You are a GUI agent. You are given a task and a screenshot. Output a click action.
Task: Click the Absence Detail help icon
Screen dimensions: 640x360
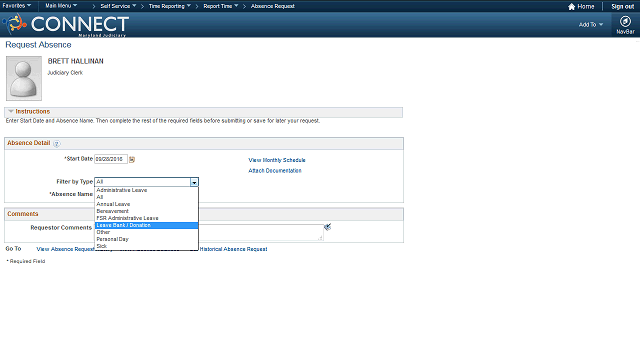[56, 144]
